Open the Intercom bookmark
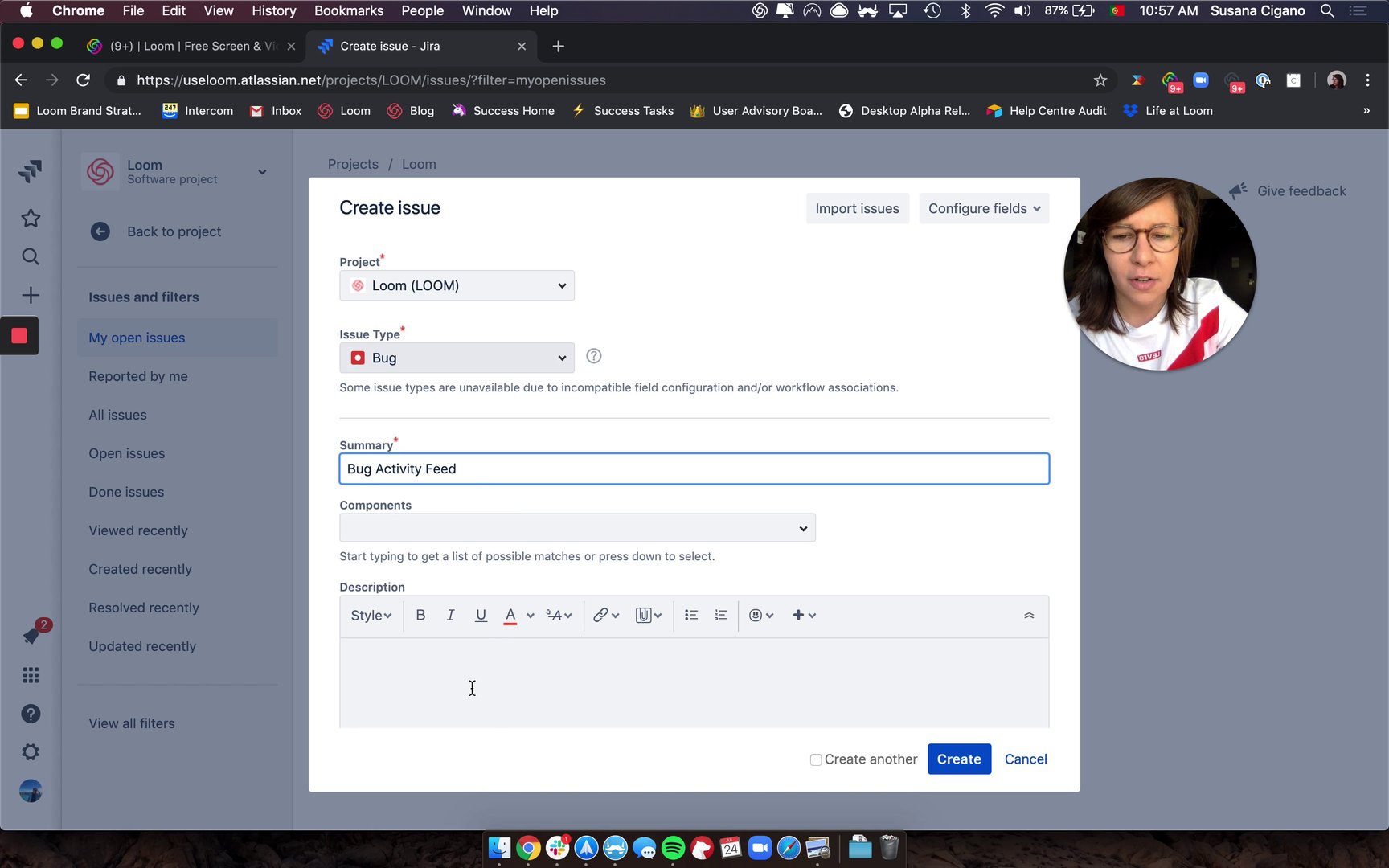Screen dimensions: 1389x868 tap(198, 111)
